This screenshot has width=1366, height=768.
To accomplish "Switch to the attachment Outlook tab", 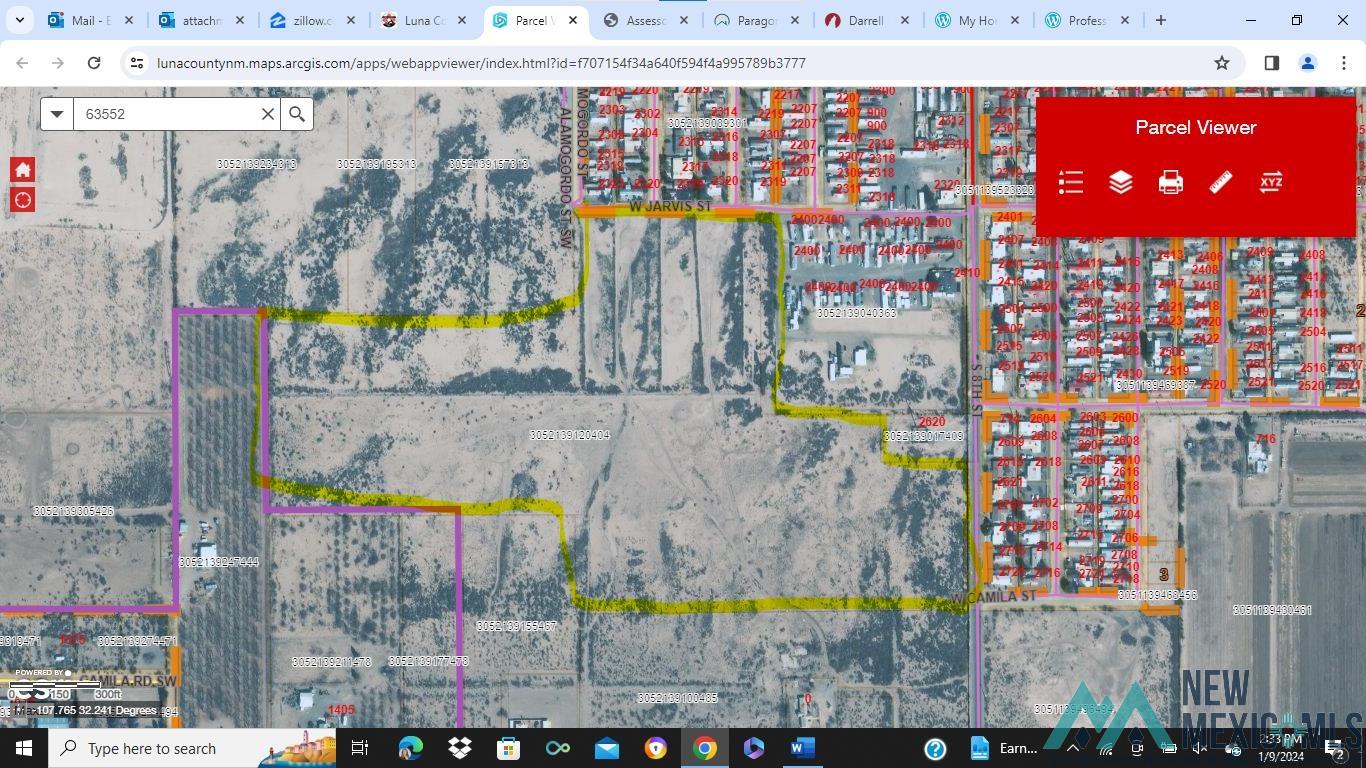I will coord(200,20).
